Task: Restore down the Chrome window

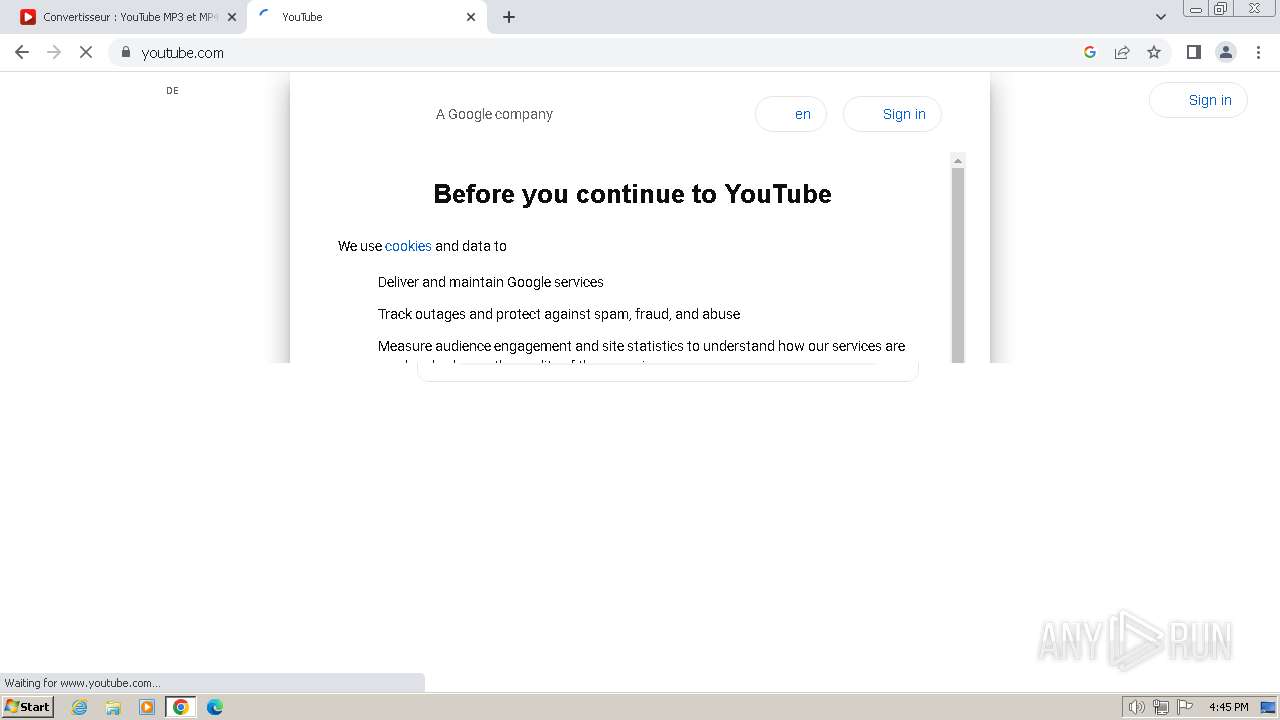Action: tap(1220, 9)
